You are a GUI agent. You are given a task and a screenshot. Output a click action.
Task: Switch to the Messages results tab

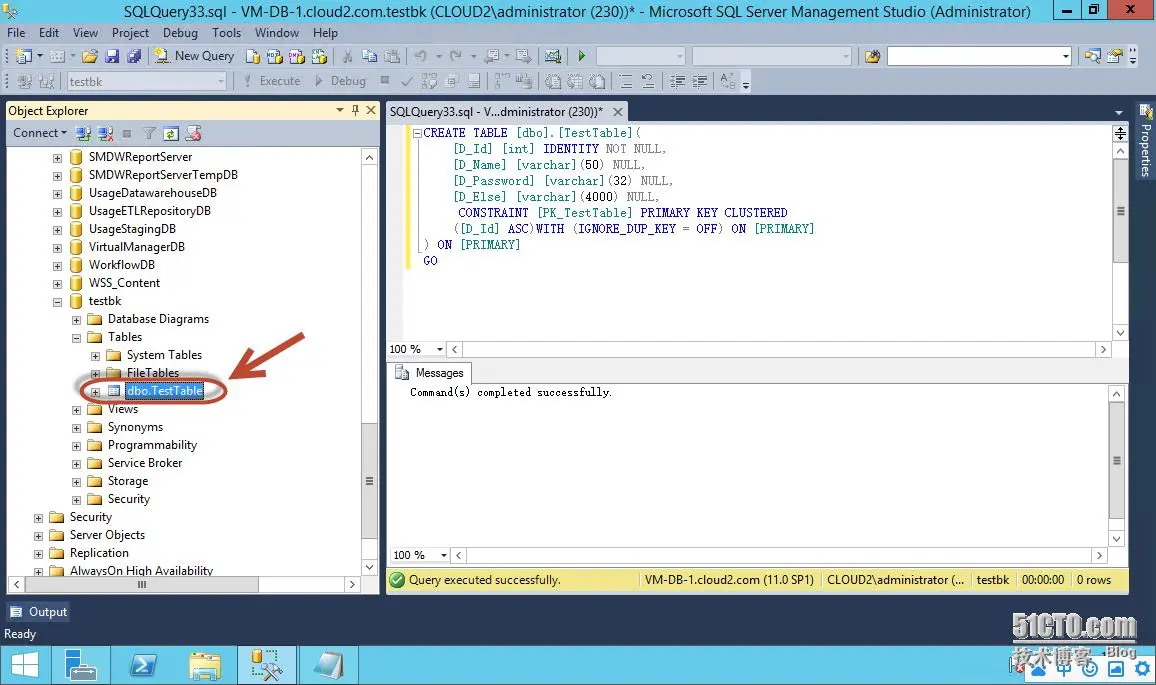(431, 373)
